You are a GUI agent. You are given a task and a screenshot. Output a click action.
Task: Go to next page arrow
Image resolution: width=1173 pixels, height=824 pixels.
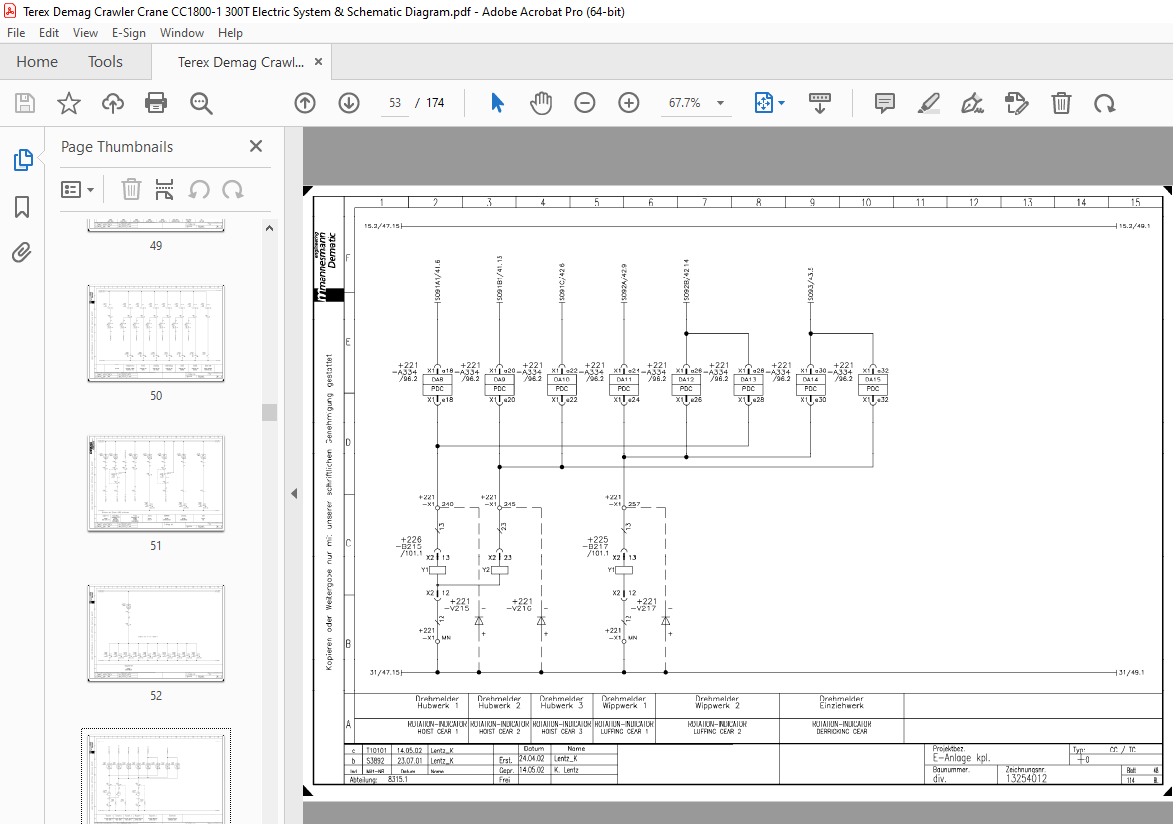click(349, 103)
